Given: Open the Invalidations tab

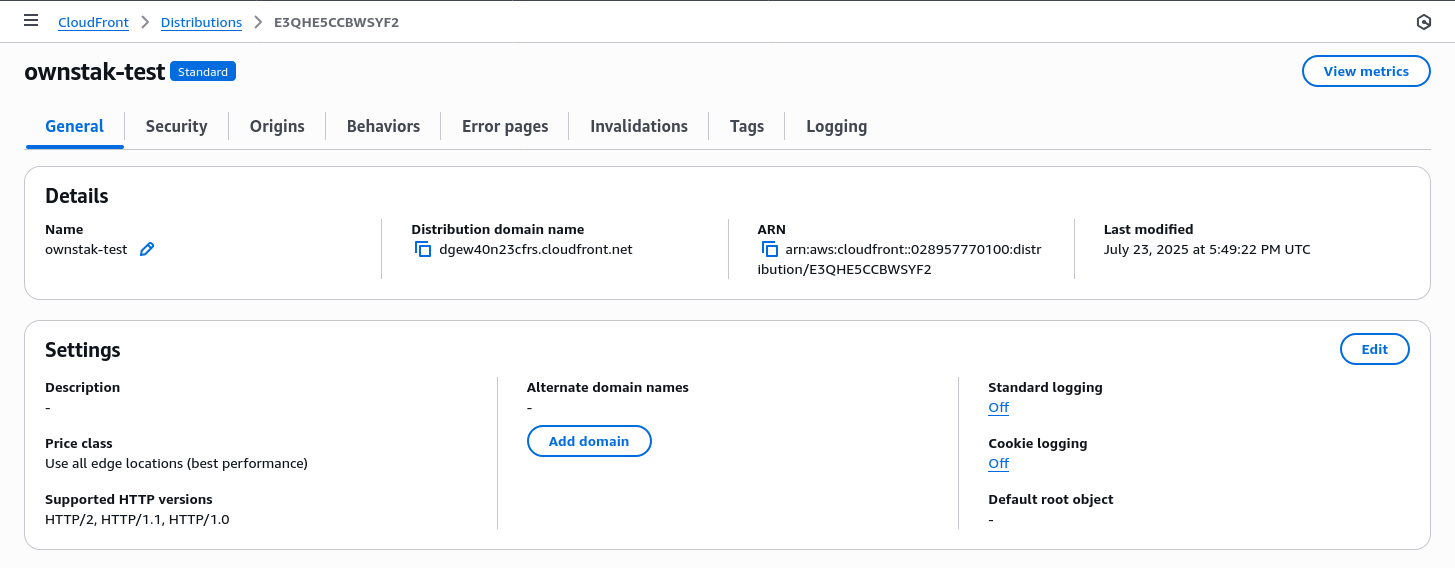Looking at the screenshot, I should [639, 126].
